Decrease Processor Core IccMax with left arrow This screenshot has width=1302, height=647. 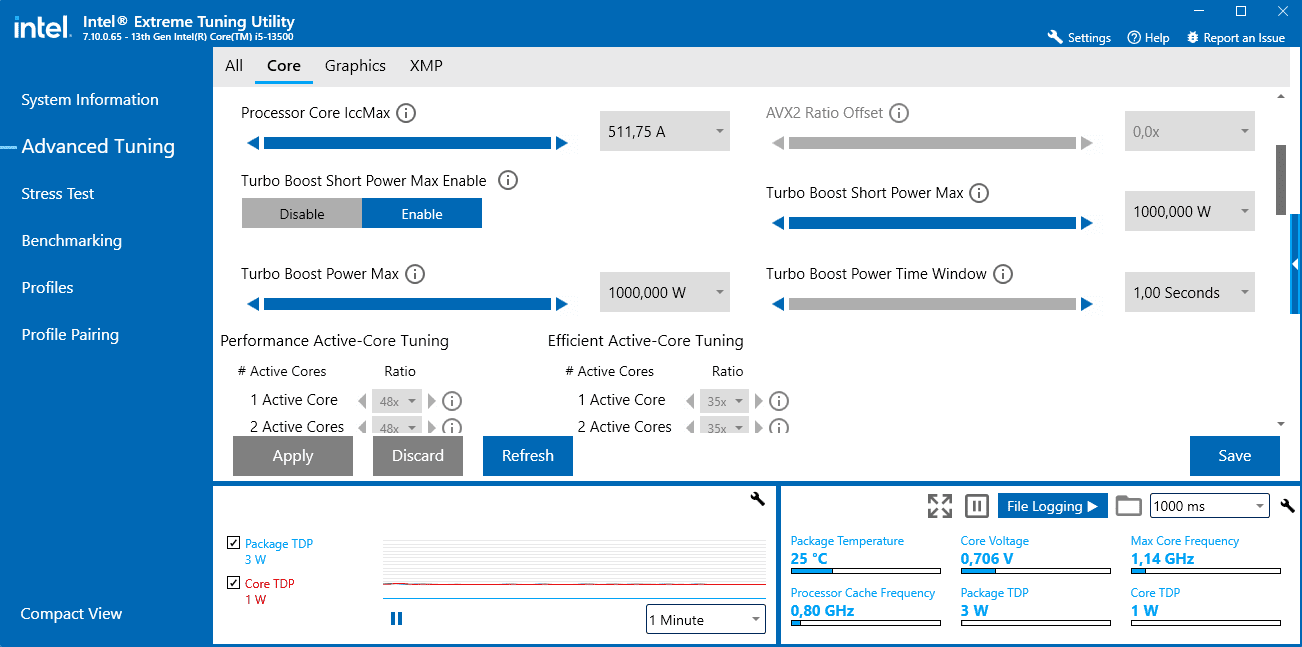point(252,143)
